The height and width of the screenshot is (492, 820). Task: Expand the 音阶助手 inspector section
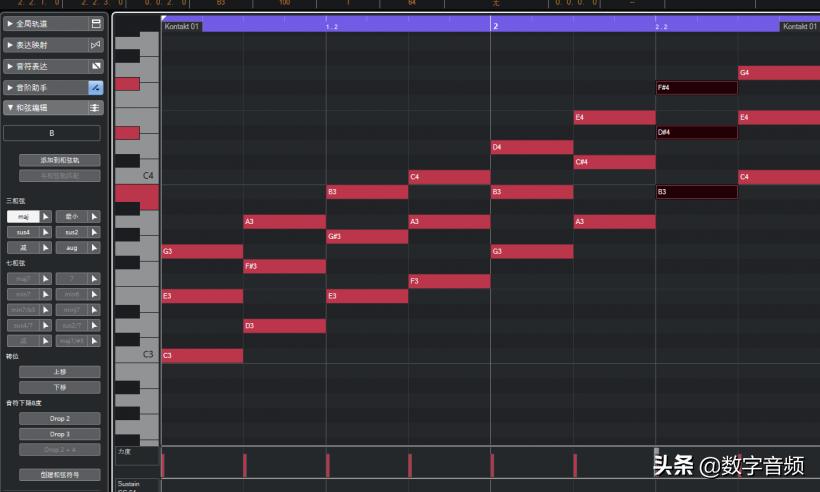coord(10,88)
